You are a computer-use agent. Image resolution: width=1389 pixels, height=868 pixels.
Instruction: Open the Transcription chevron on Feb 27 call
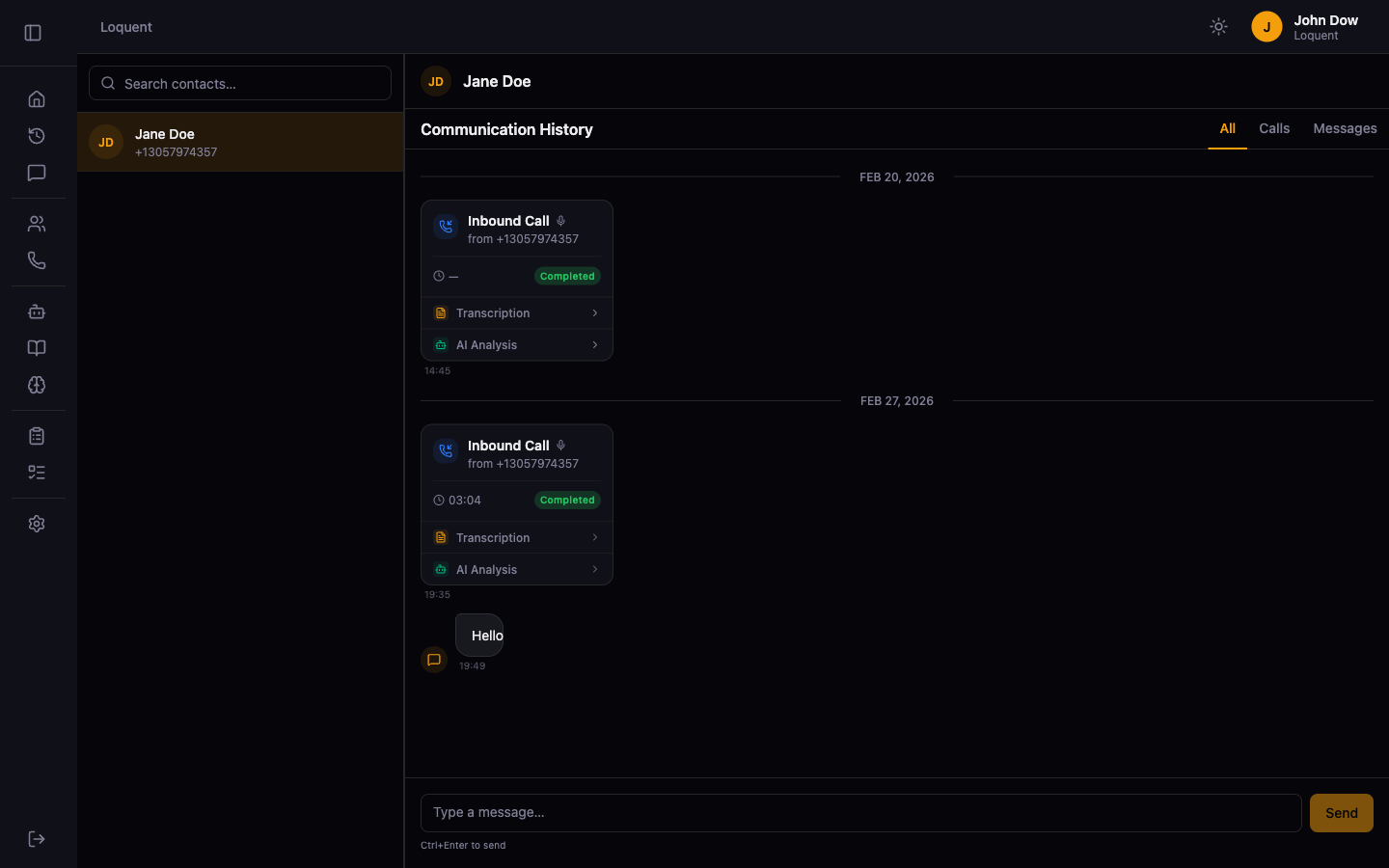click(596, 537)
